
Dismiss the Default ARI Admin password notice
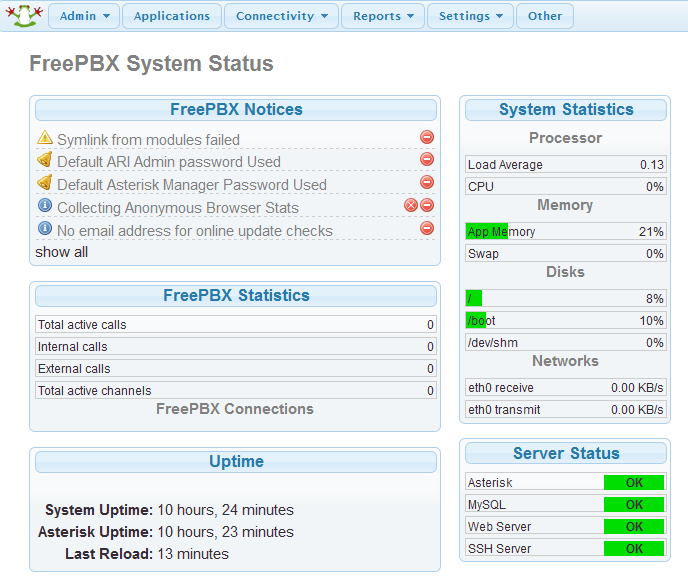[x=427, y=159]
